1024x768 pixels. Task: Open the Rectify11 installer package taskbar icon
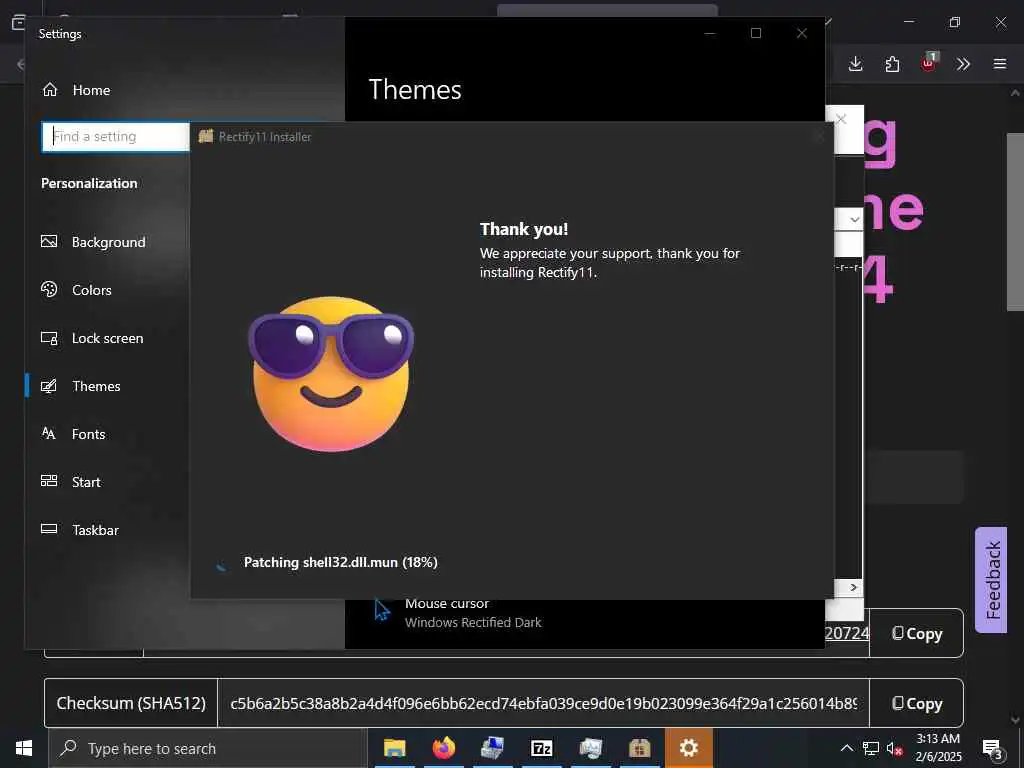click(639, 748)
